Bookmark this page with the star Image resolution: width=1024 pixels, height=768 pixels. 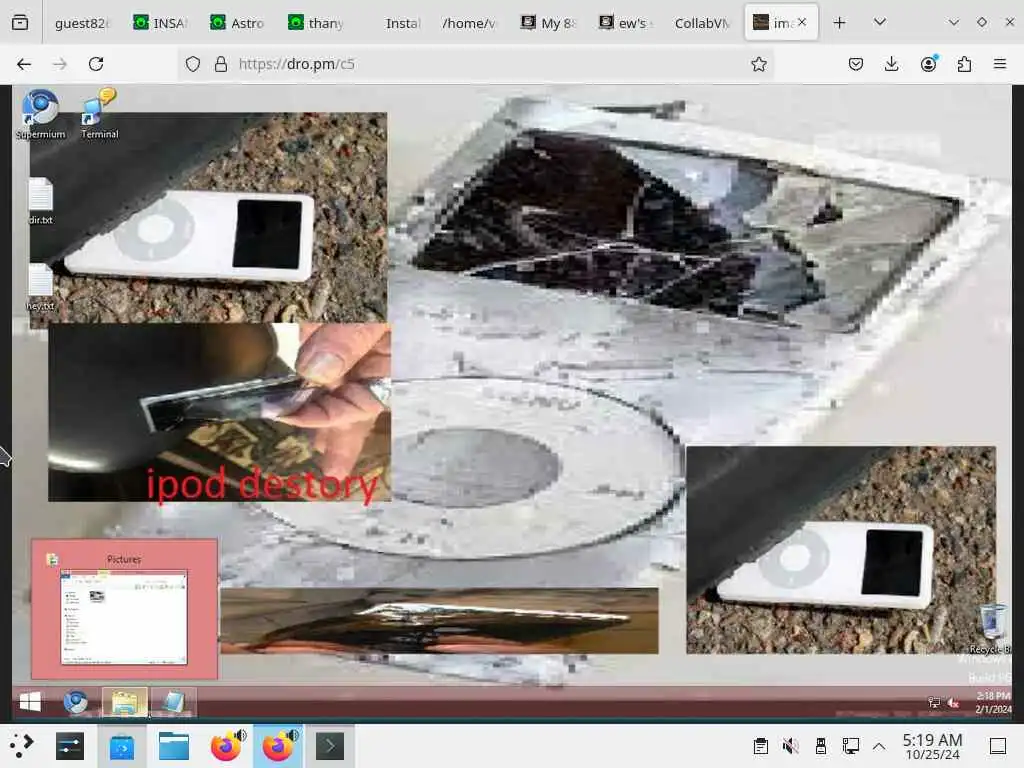[758, 64]
